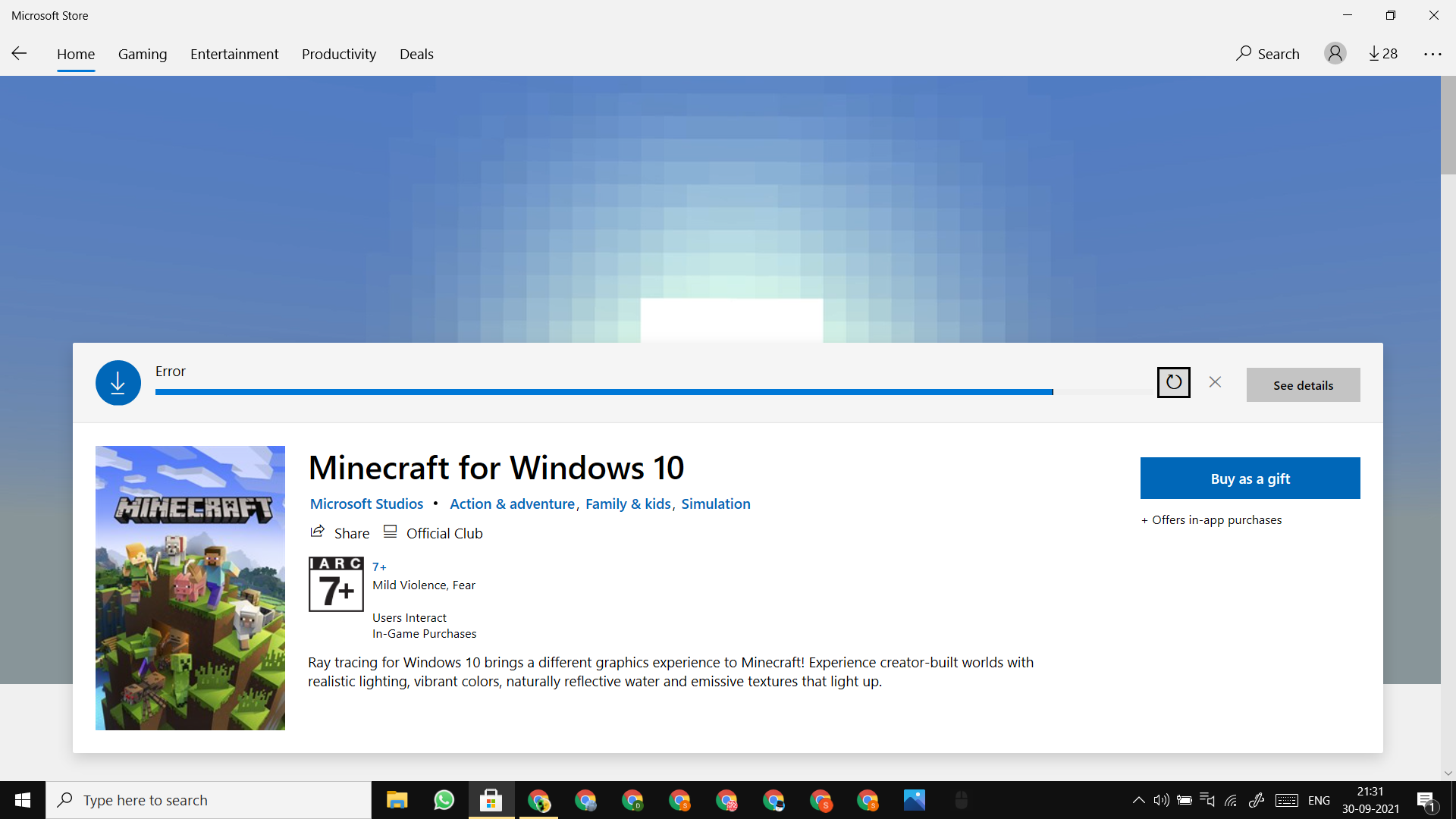Open the Action & adventure category link
This screenshot has width=1456, height=819.
point(512,504)
